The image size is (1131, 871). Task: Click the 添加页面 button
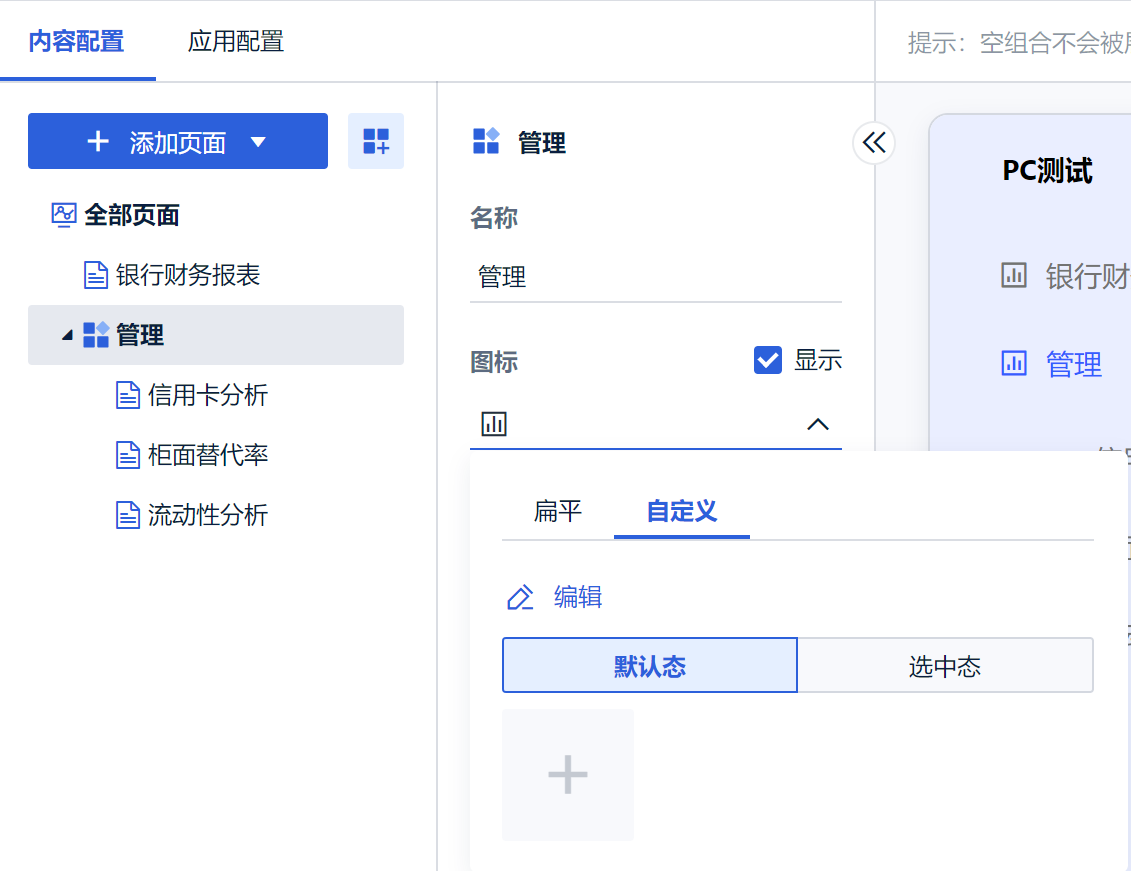pyautogui.click(x=160, y=142)
